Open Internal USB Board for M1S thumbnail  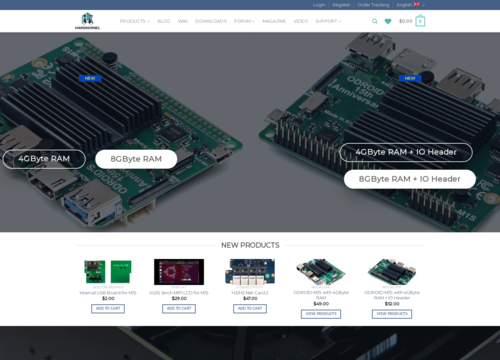[108, 272]
